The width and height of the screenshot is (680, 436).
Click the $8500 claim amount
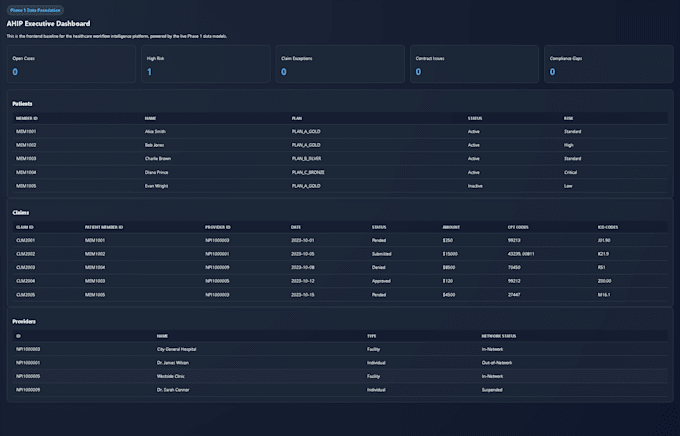point(448,268)
